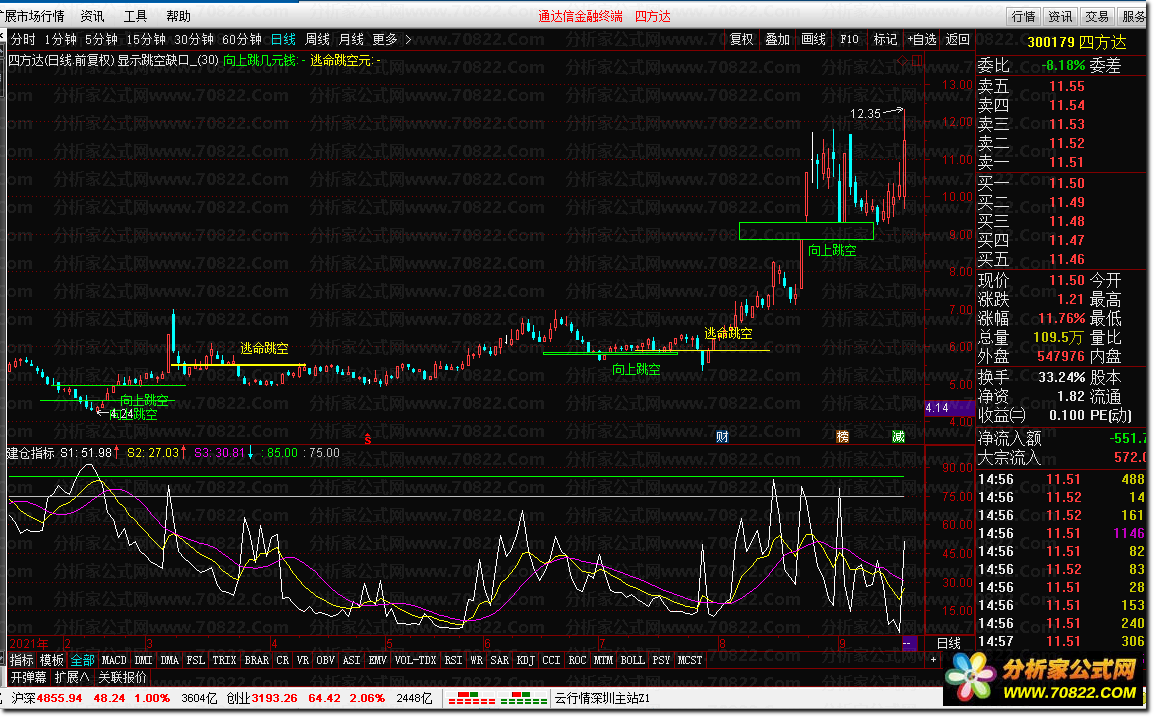Viewport: 1155px width, 717px height.
Task: Select the SAR indicator tab
Action: (x=499, y=660)
